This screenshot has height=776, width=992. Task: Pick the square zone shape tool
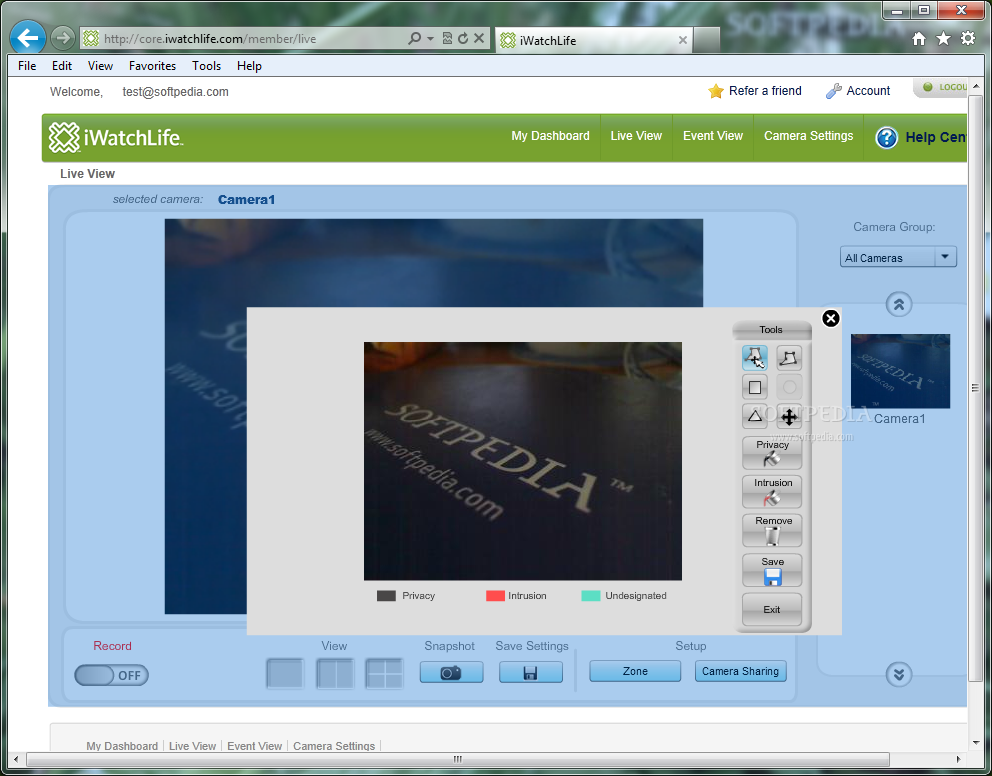[755, 387]
